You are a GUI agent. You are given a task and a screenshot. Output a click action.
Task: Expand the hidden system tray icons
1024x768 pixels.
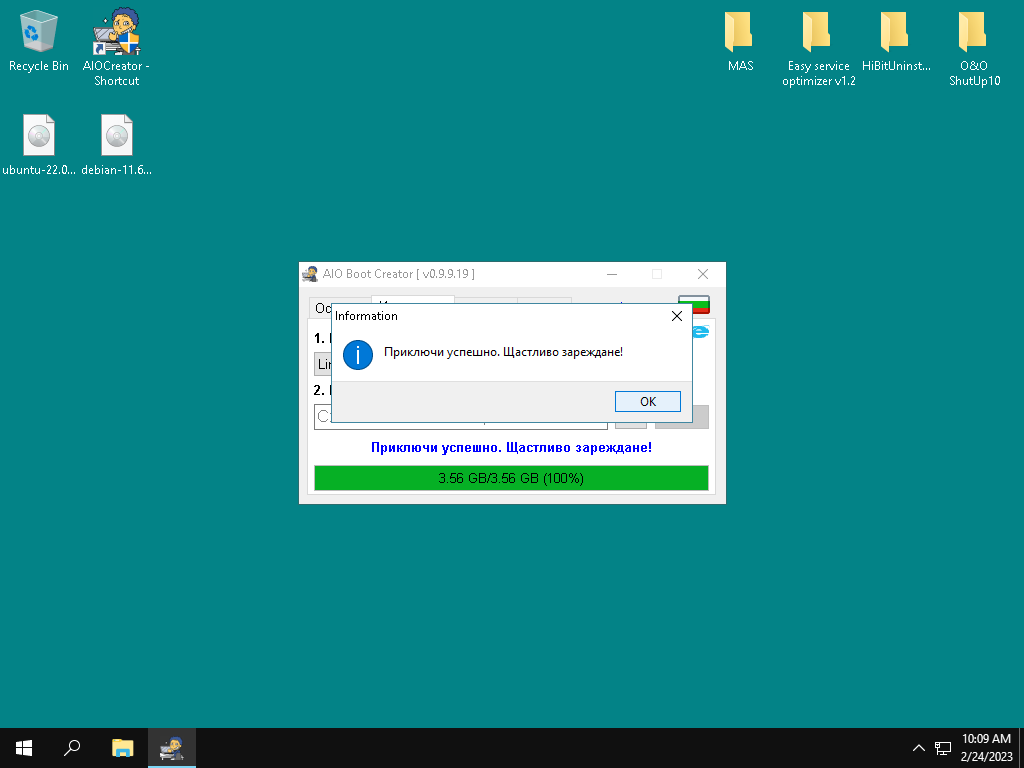tap(918, 748)
